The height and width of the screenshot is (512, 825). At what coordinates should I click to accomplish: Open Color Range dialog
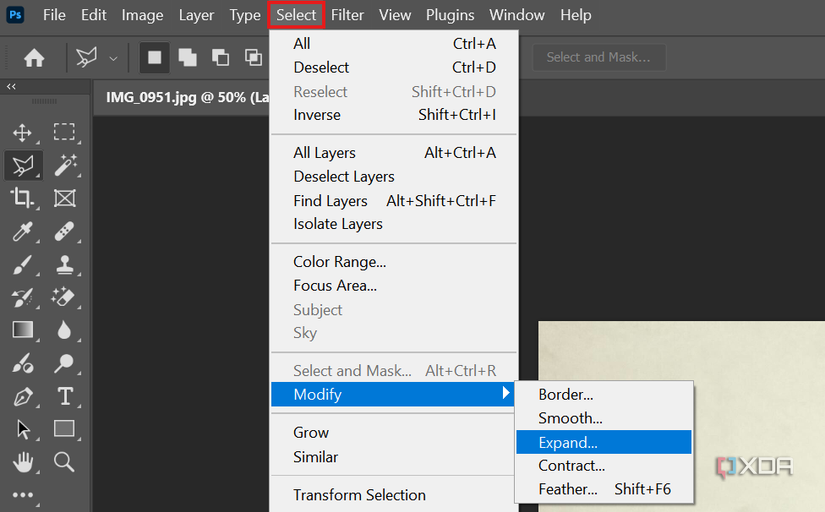[x=394, y=262]
